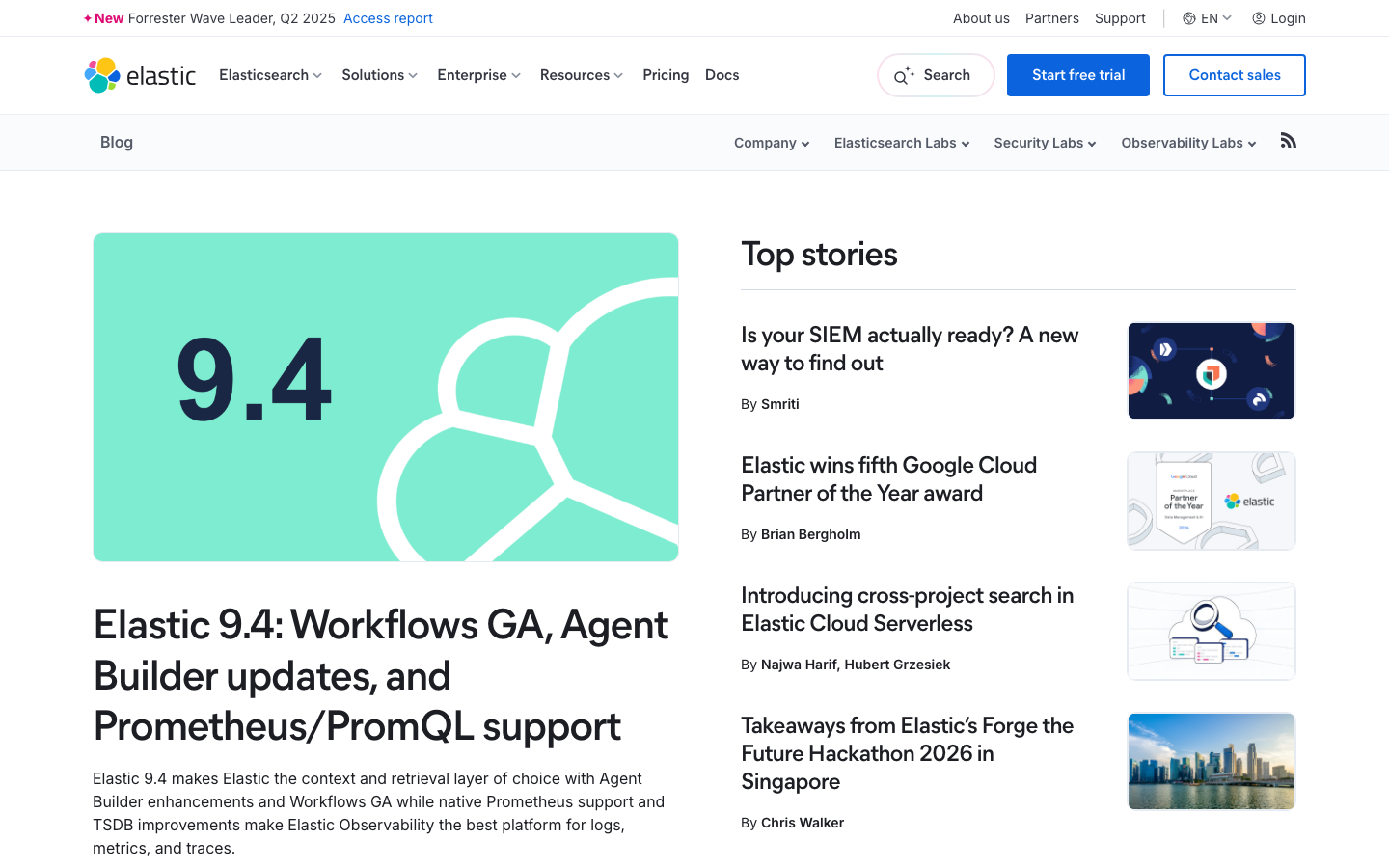This screenshot has height=868, width=1389.
Task: Open About us in top bar
Action: coord(981,18)
